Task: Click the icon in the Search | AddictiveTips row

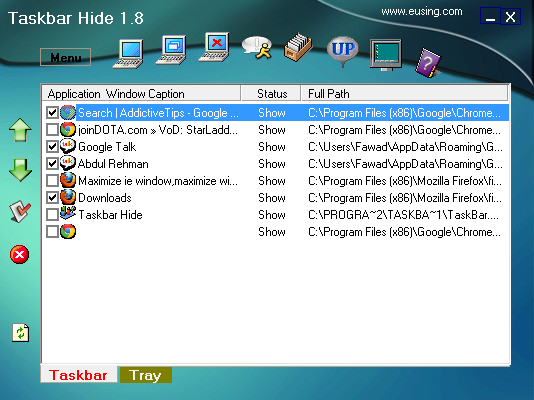Action: pos(68,113)
